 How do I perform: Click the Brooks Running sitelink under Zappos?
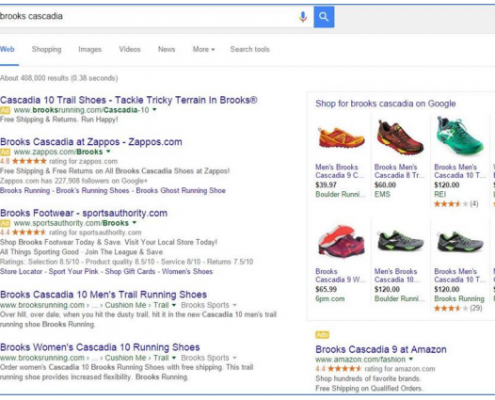[25, 190]
